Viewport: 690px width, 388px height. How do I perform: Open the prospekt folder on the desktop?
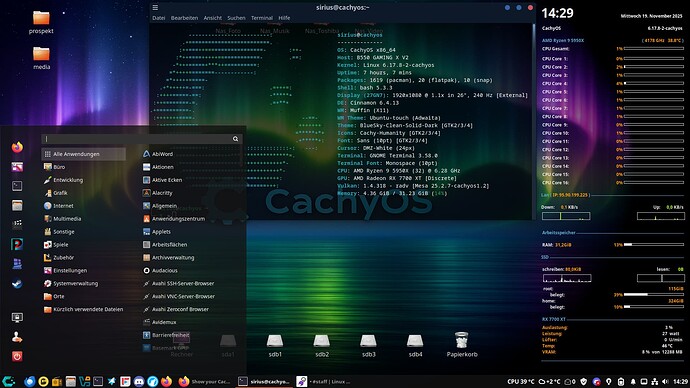[x=41, y=22]
